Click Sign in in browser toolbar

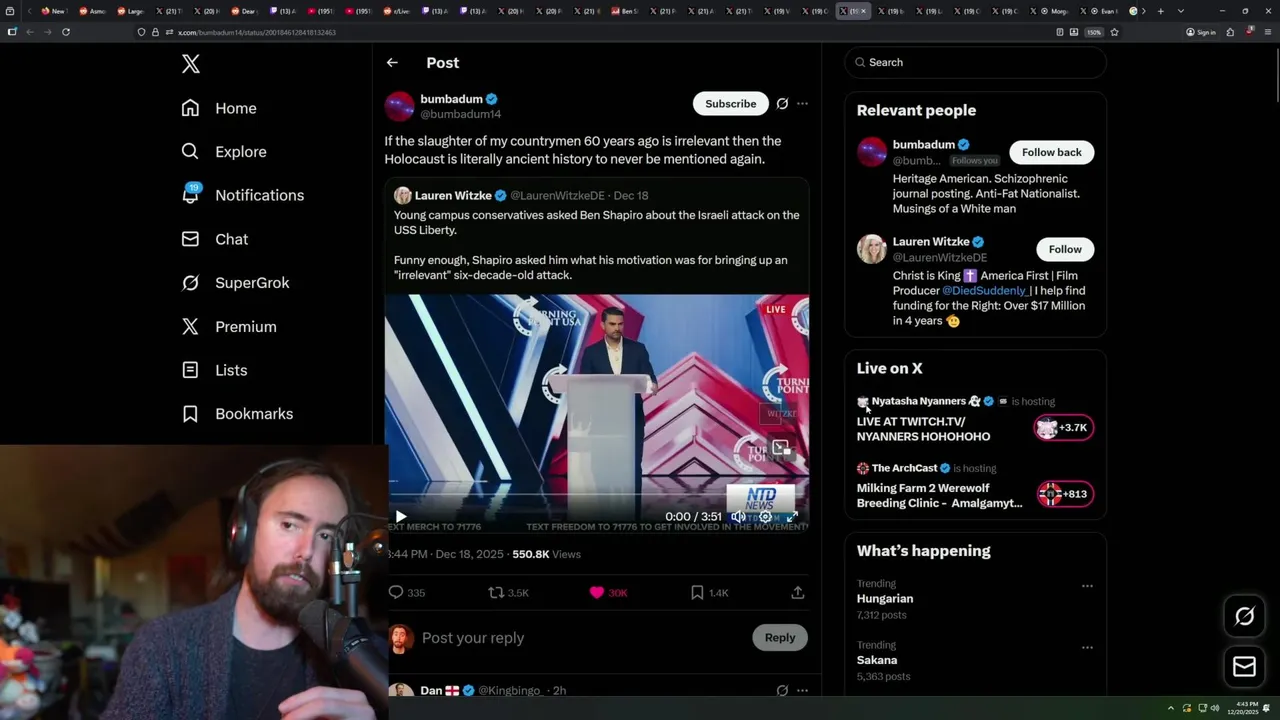1201,32
